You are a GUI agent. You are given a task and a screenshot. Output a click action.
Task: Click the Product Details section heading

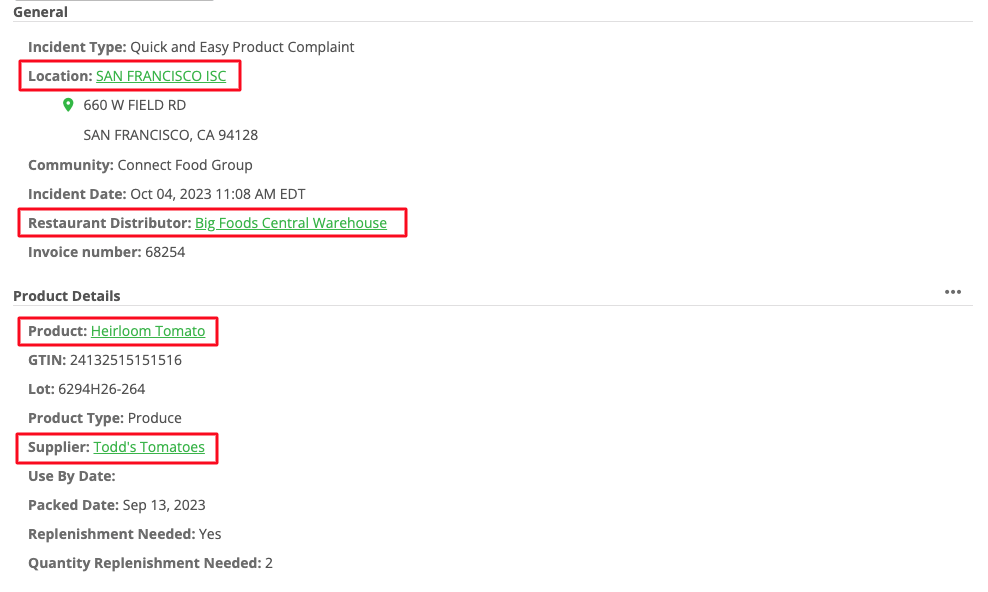[x=67, y=296]
